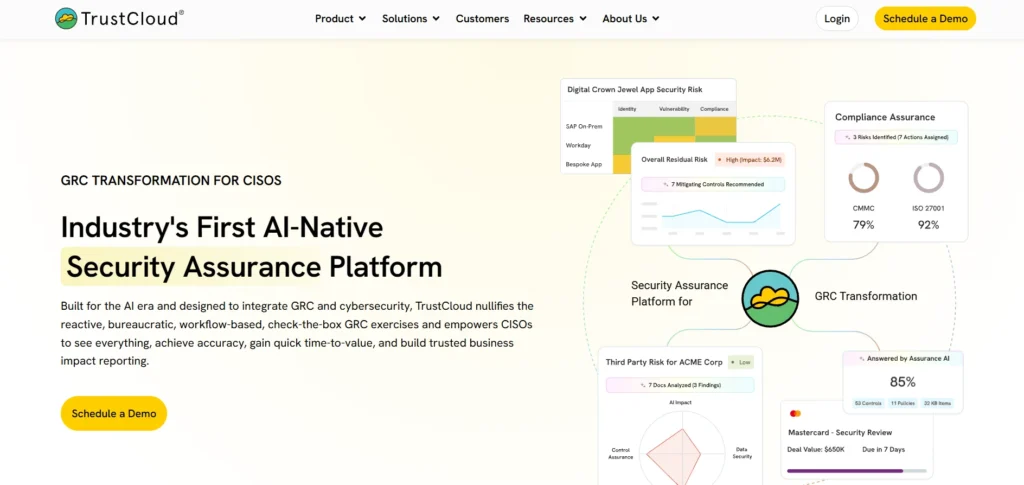Click Schedule a Demo below hero text
1024x485 pixels.
[114, 413]
